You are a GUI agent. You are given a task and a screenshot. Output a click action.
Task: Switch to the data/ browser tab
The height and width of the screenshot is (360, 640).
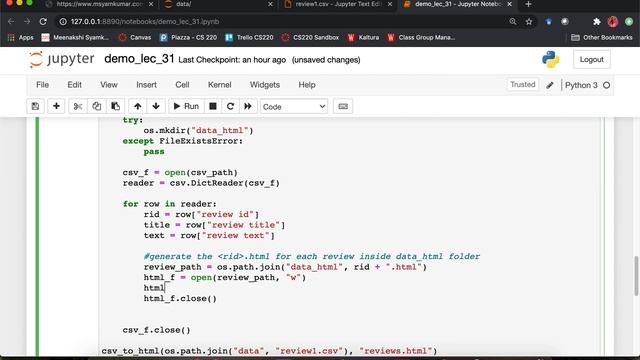pos(218,4)
